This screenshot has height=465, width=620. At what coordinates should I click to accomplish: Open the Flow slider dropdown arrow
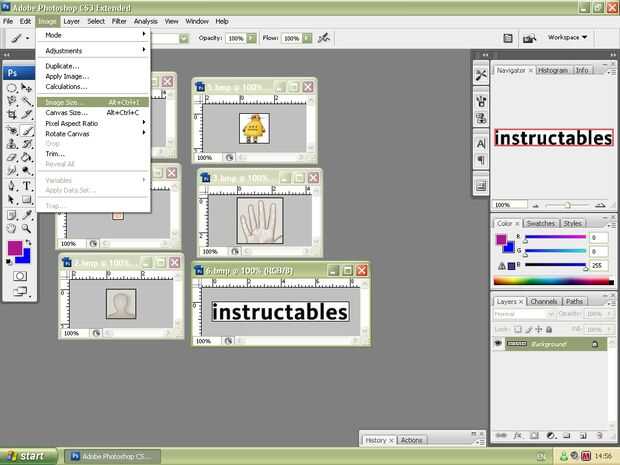click(x=307, y=38)
